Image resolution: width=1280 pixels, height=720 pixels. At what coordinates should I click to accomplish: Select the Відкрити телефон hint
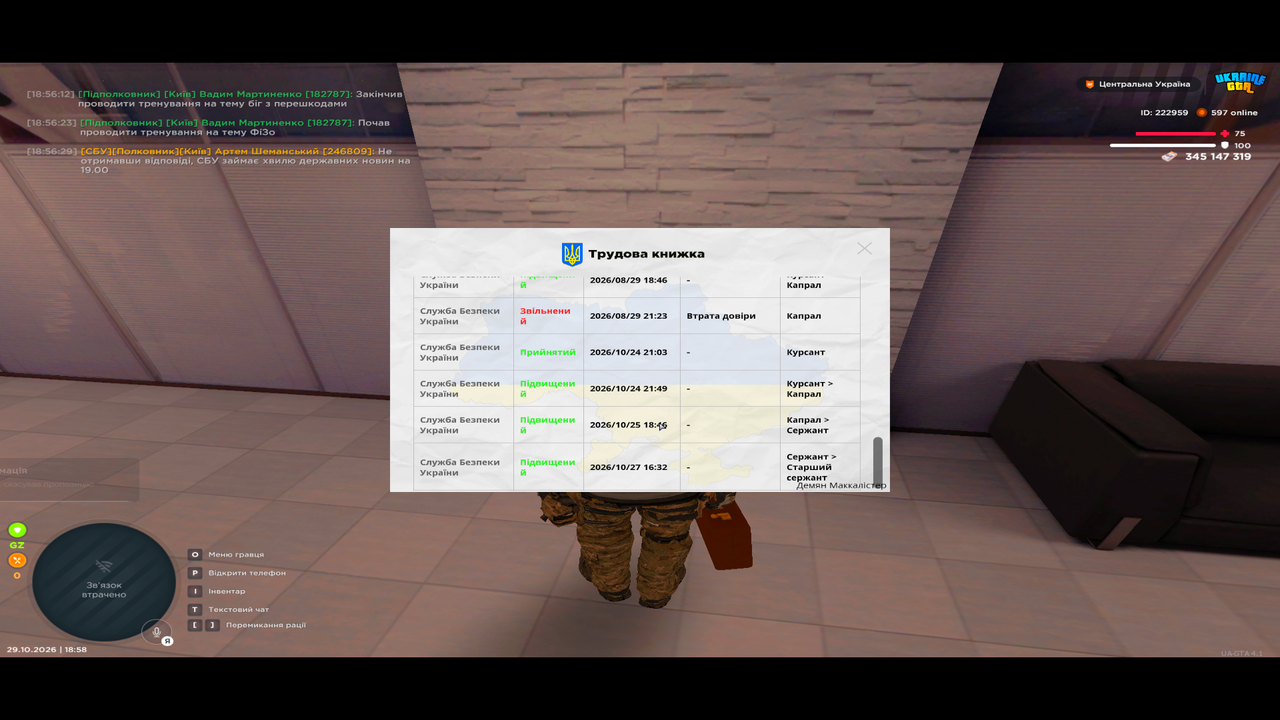point(237,573)
